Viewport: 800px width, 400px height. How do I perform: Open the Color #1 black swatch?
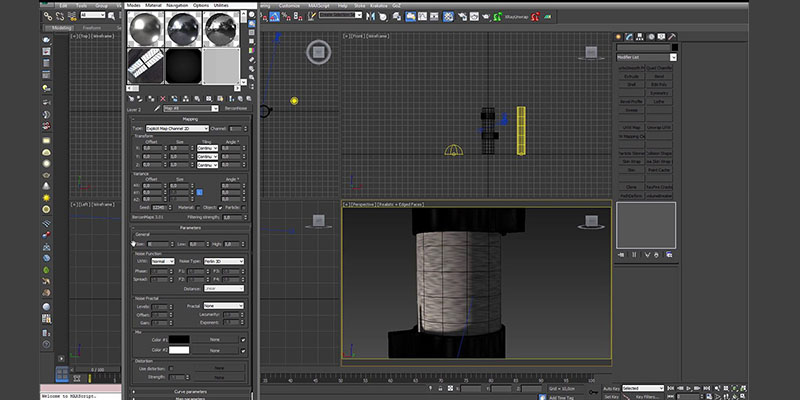179,339
